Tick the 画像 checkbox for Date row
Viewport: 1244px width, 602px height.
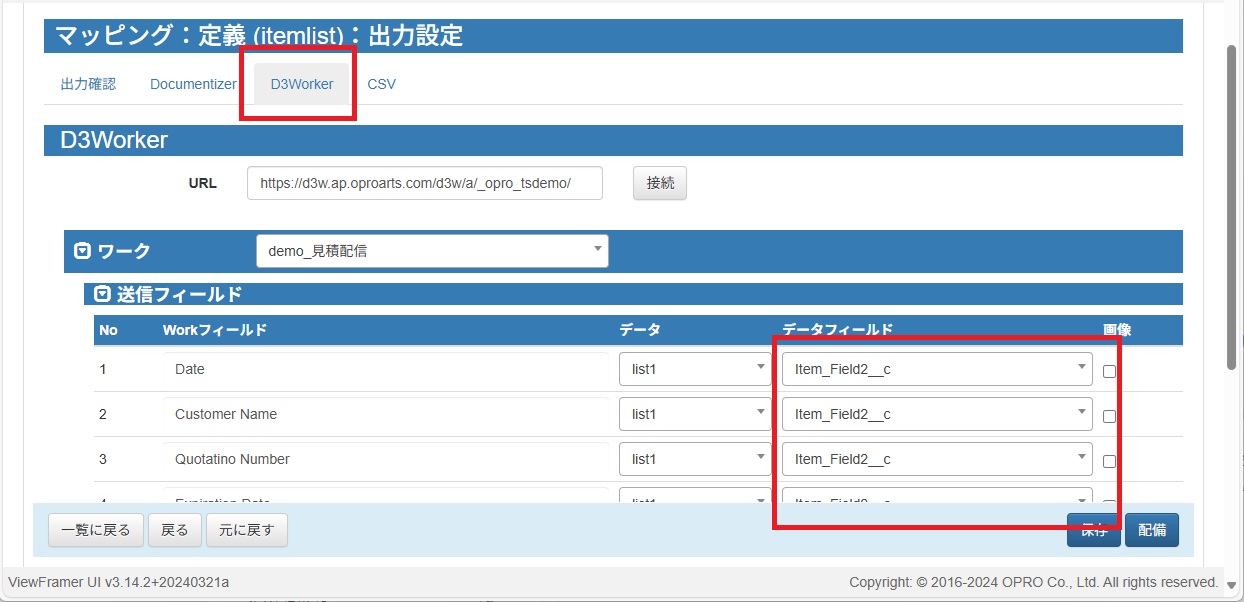coord(1109,371)
